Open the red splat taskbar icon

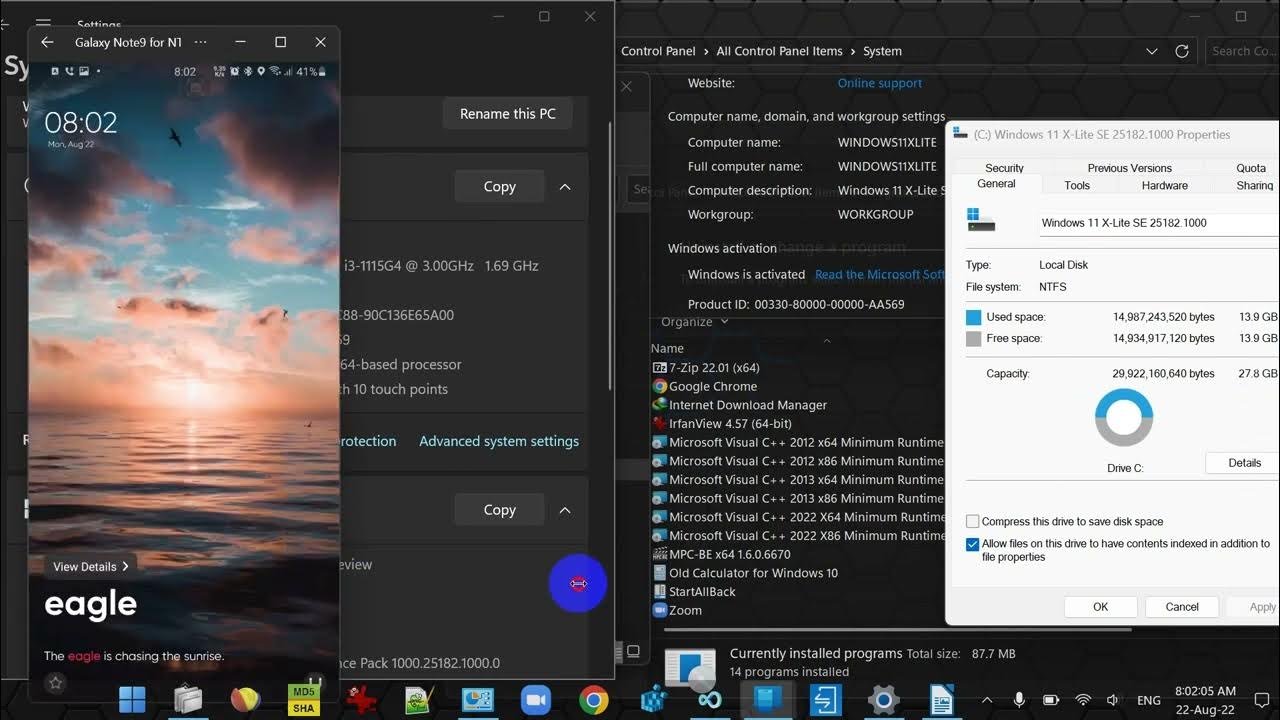point(362,700)
